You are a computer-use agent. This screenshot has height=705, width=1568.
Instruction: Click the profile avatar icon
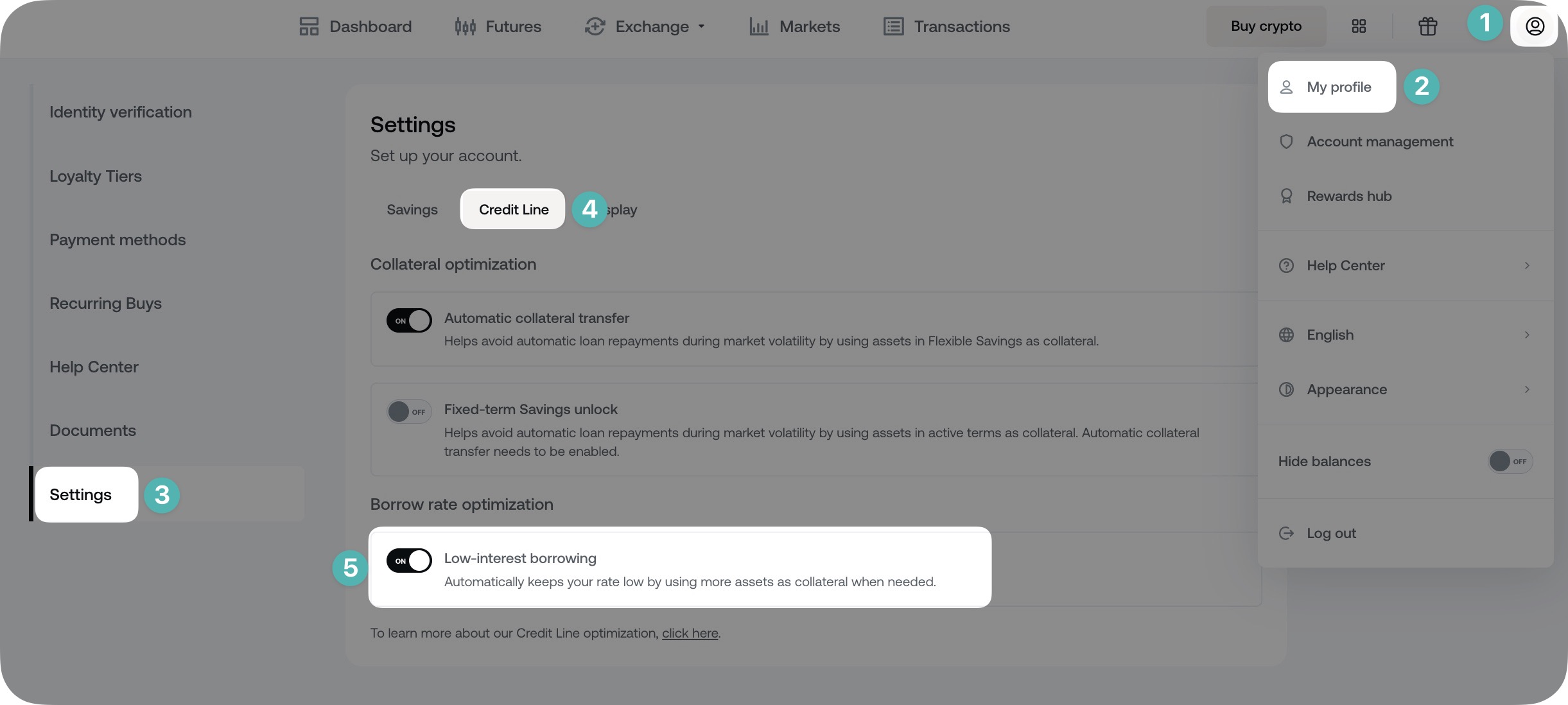[x=1535, y=26]
